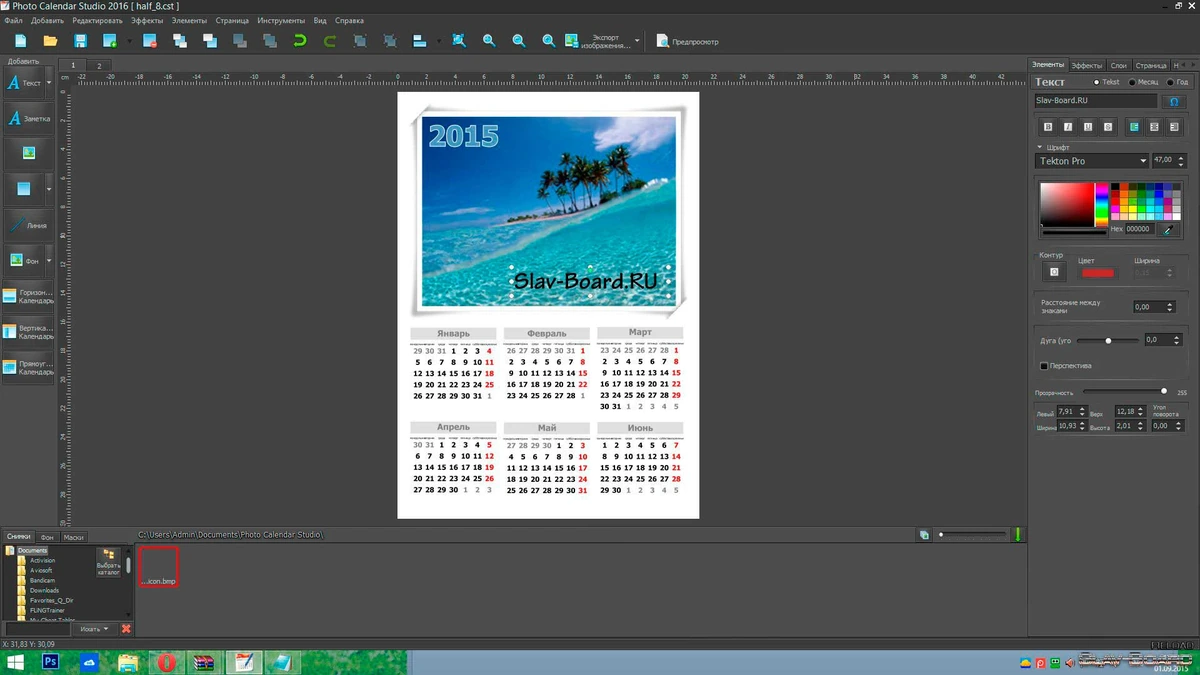The image size is (1200, 675).
Task: Open a project with the yellow folder icon
Action: tap(50, 41)
